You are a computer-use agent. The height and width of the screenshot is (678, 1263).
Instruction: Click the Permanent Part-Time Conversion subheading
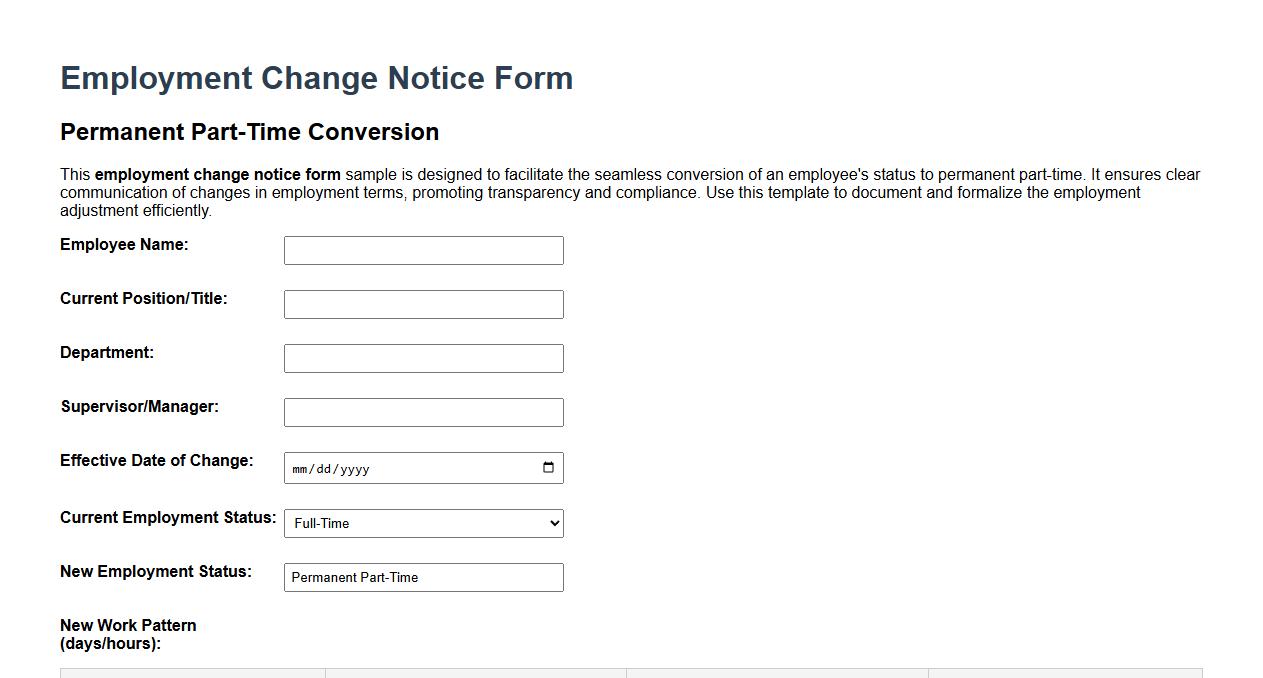[x=249, y=131]
